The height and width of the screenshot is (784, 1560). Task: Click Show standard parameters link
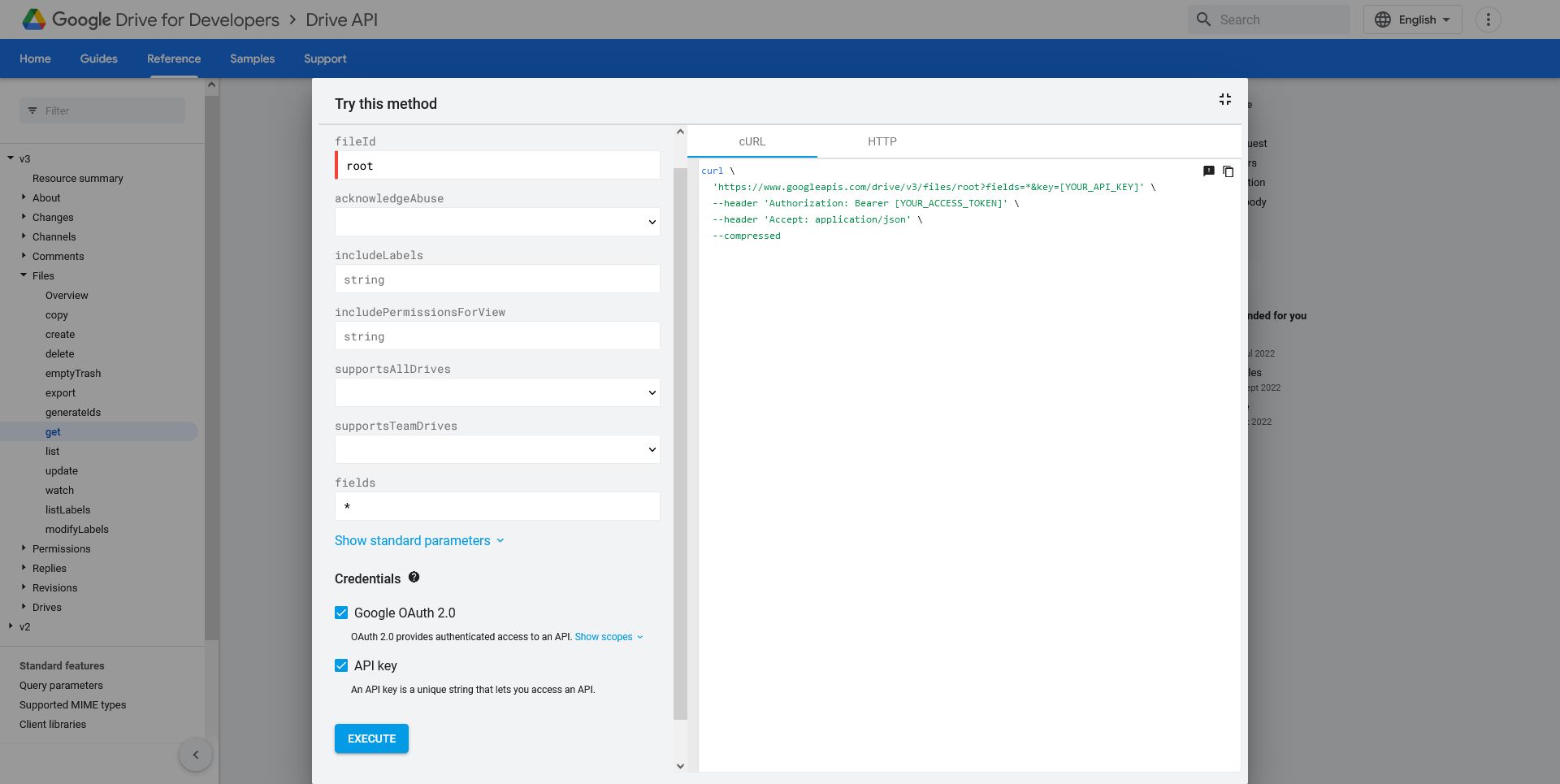(x=413, y=540)
